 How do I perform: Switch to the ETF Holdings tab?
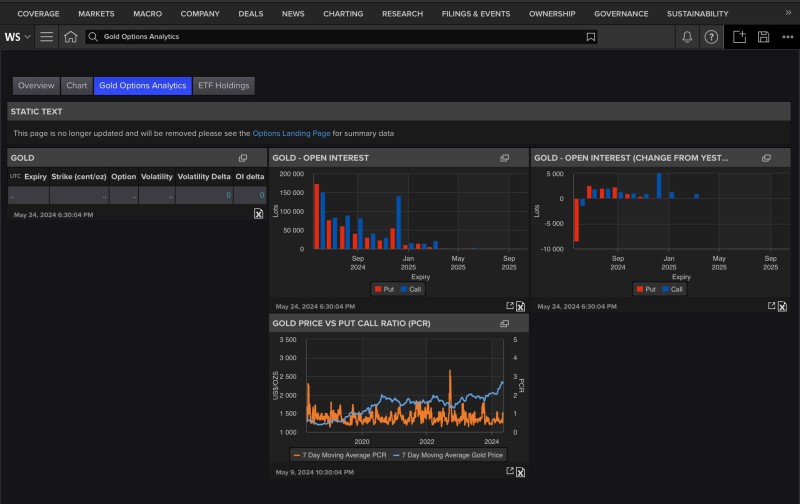(223, 86)
